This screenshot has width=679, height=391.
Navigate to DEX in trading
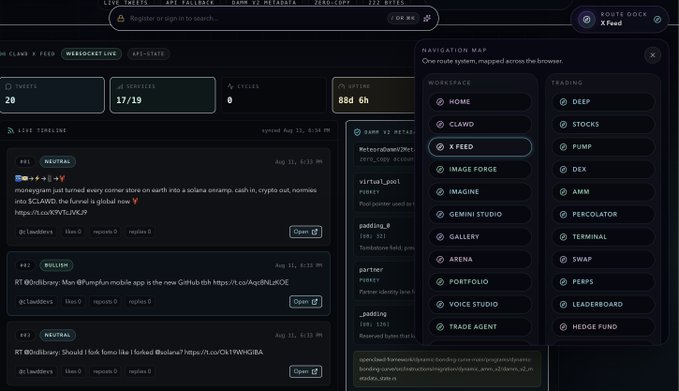coord(603,169)
